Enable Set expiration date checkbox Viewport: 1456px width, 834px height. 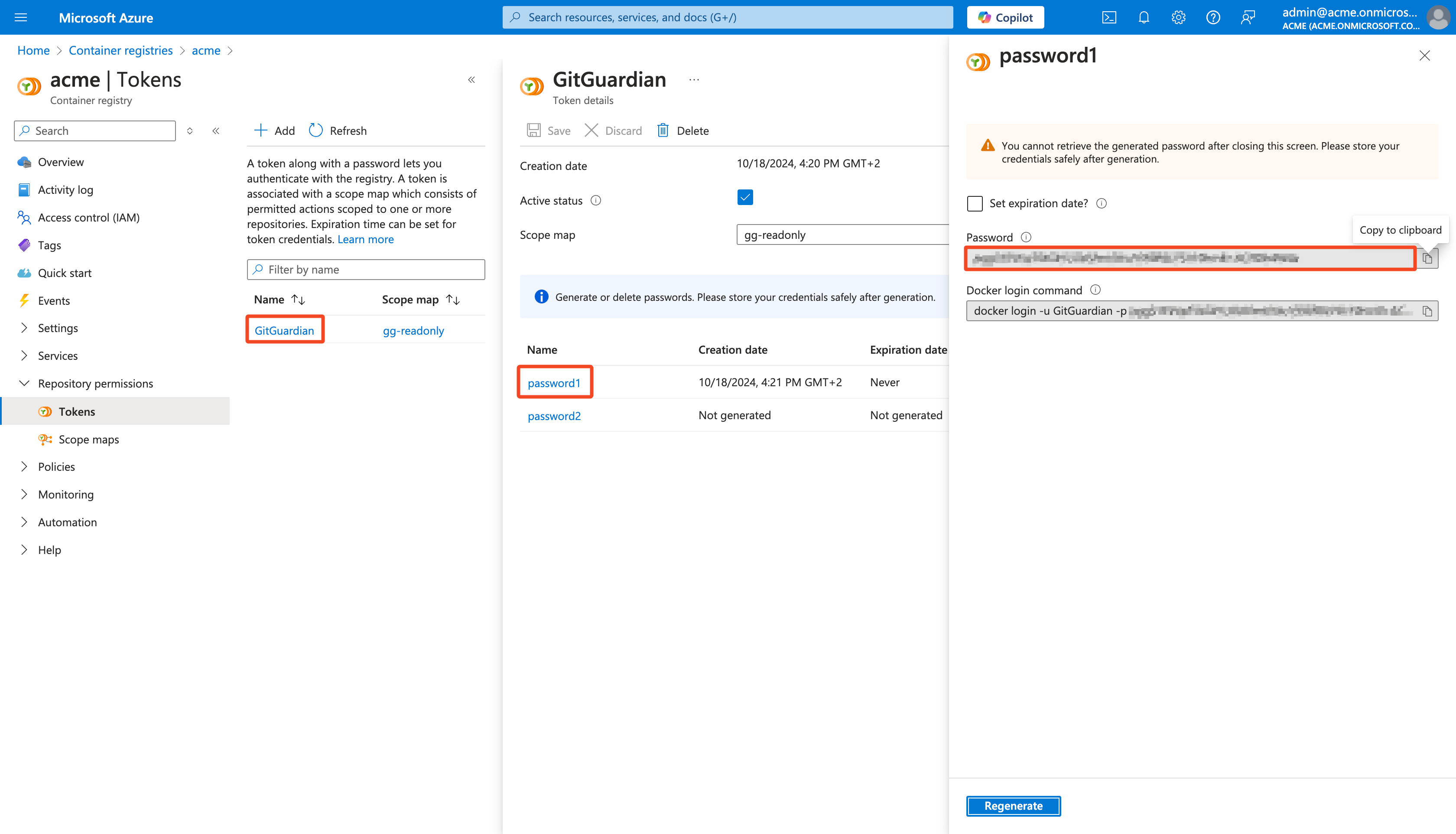(975, 203)
